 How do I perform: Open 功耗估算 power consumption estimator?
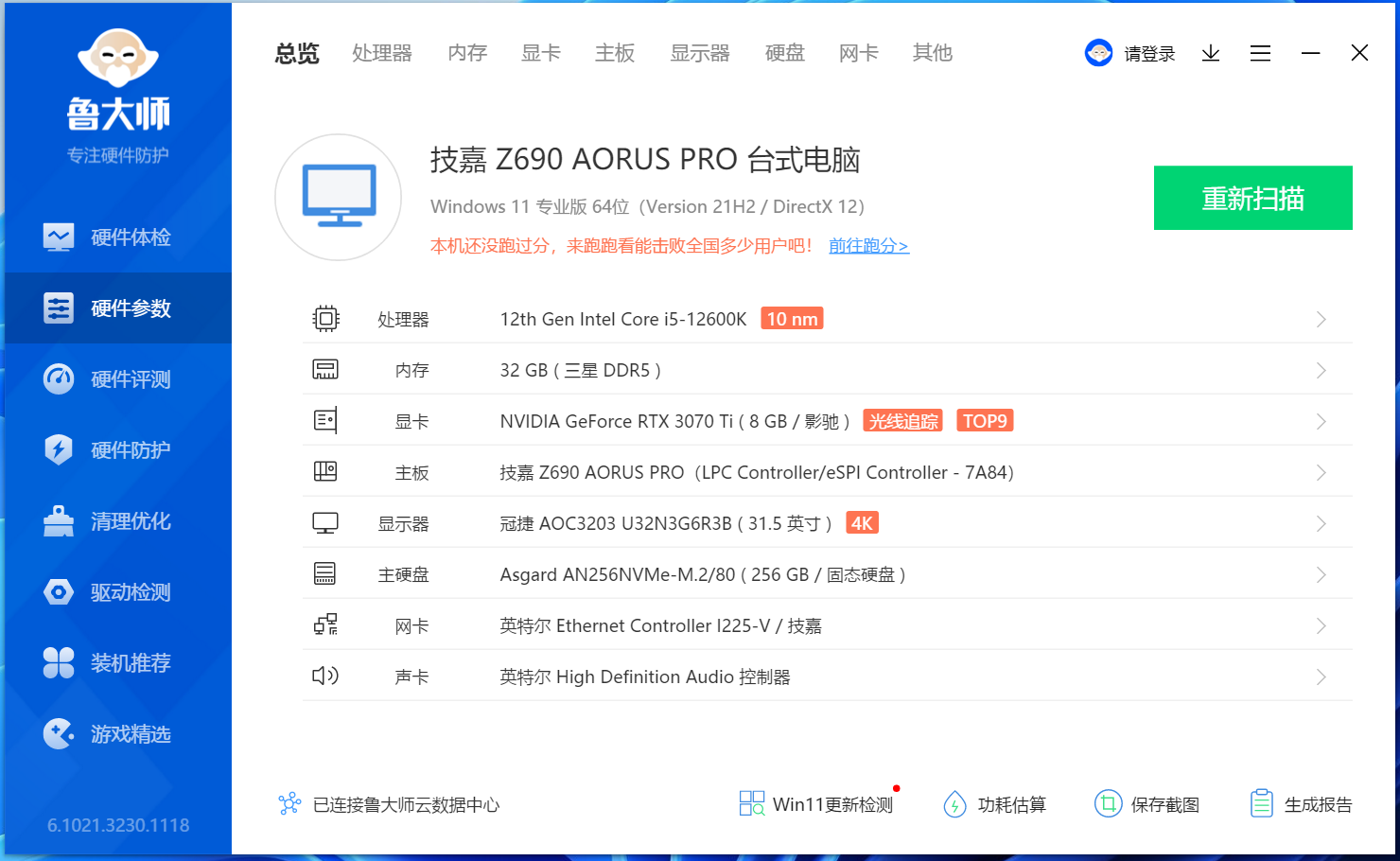click(x=995, y=803)
